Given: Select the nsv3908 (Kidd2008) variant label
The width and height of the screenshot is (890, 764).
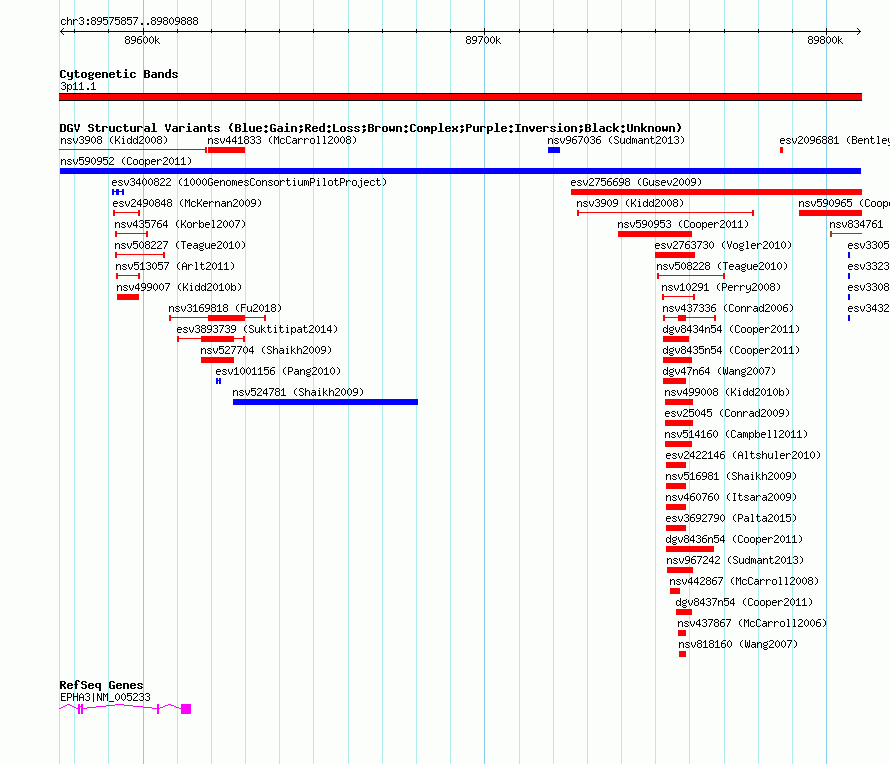Looking at the screenshot, I should [114, 140].
